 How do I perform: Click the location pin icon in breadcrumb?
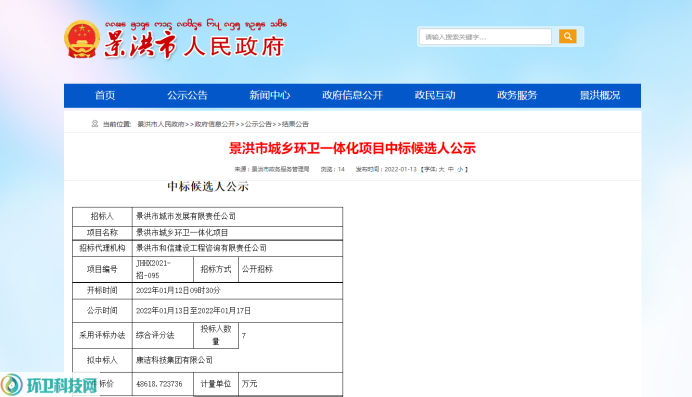tap(95, 124)
